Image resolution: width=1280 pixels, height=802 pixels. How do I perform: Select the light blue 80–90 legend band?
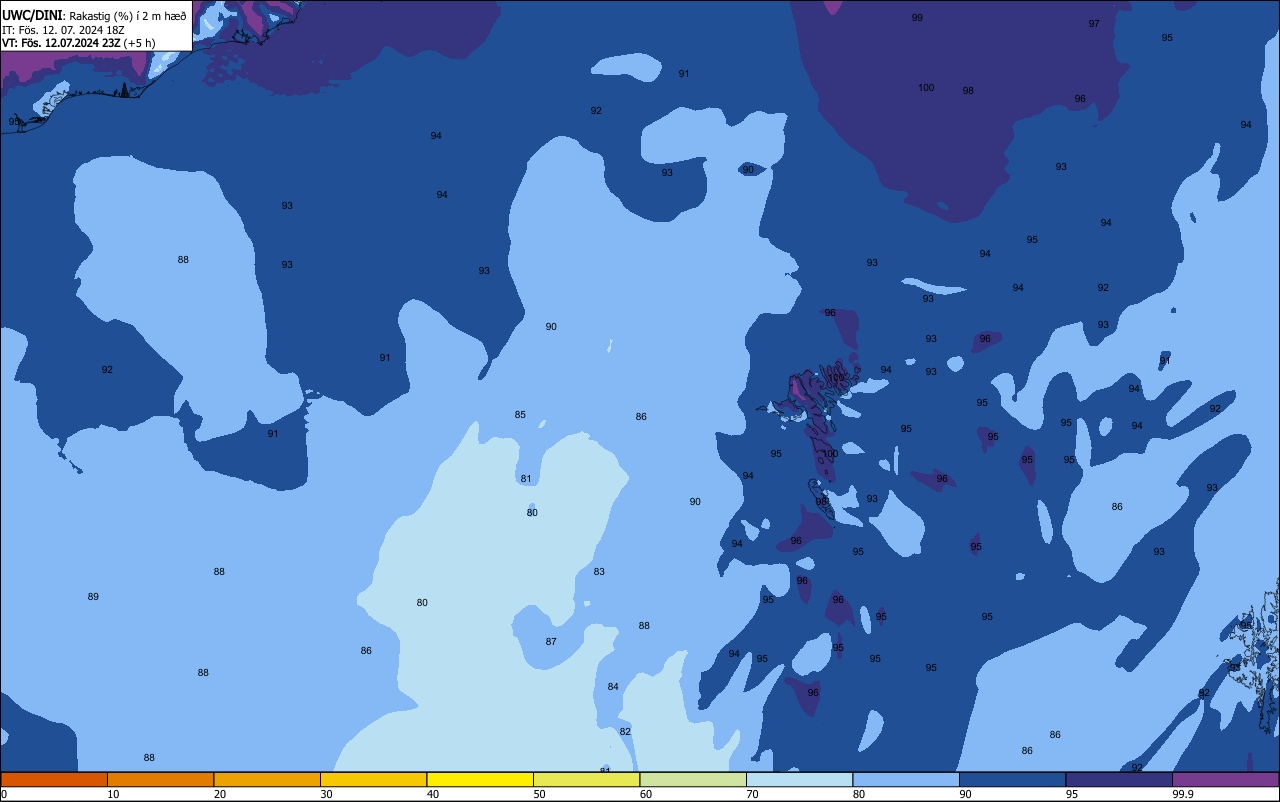pyautogui.click(x=906, y=779)
